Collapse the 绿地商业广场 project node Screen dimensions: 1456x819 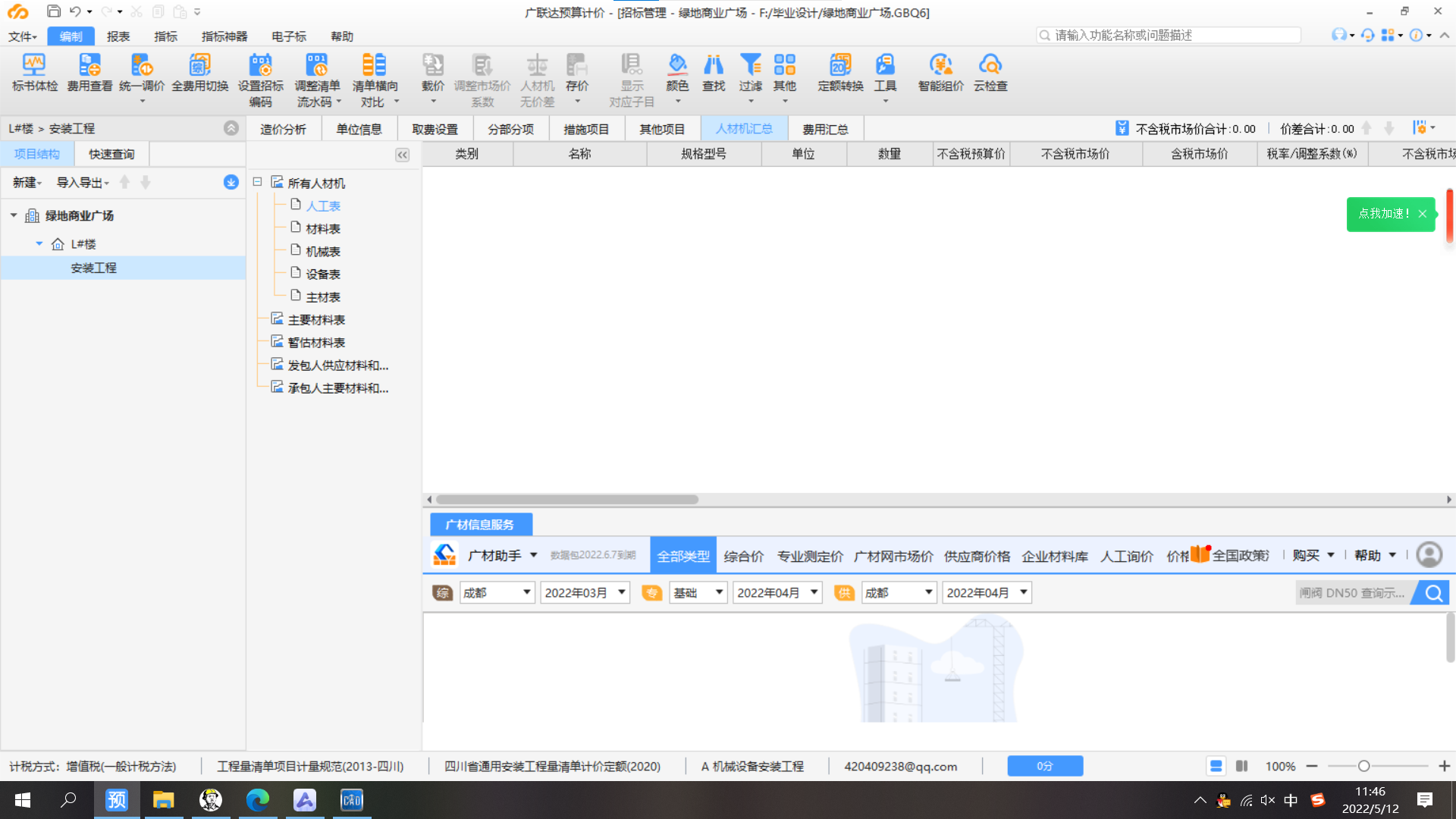click(x=14, y=215)
